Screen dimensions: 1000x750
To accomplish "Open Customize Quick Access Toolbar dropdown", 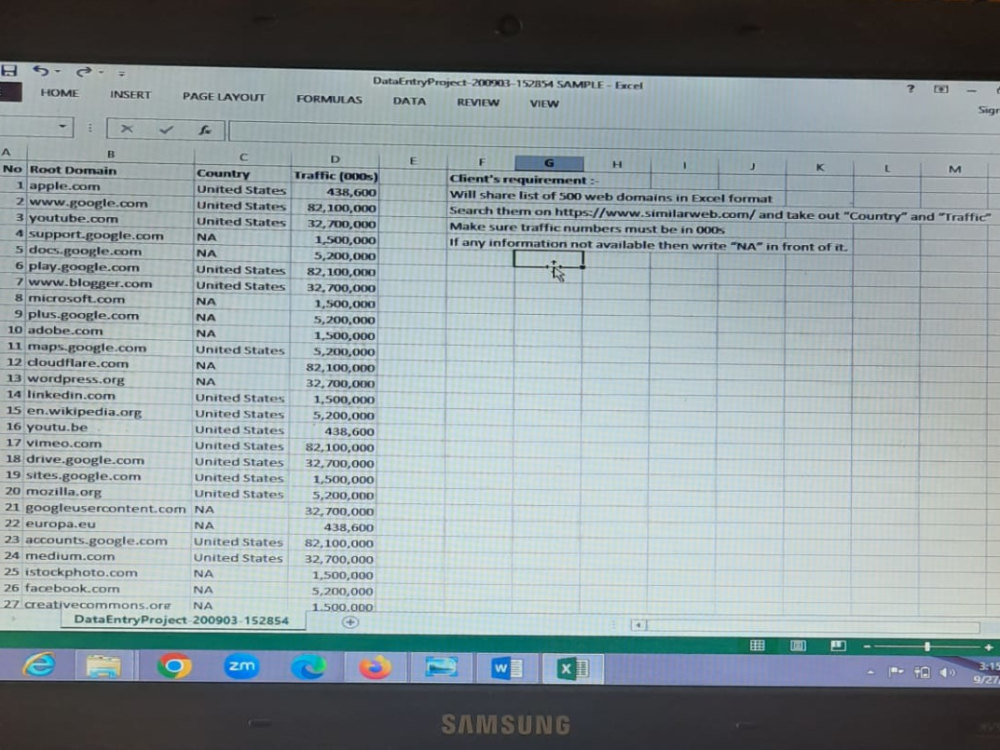I will tap(121, 73).
